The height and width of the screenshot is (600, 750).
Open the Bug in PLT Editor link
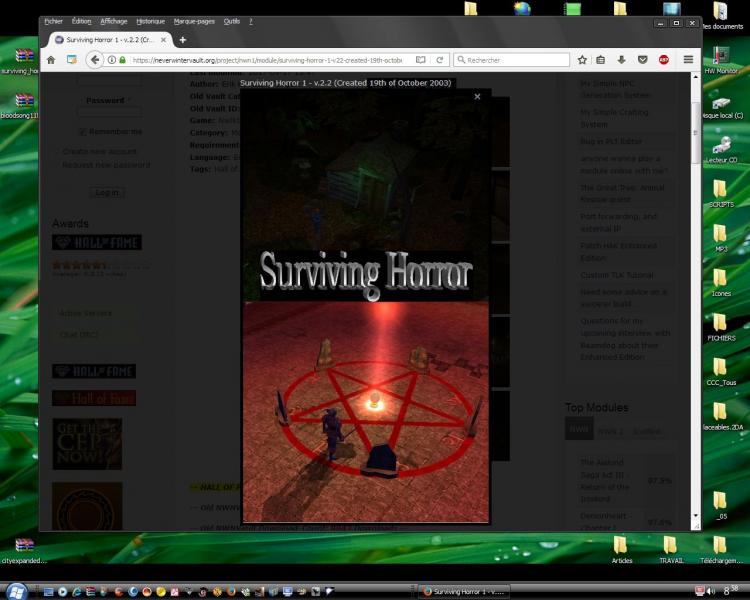[x=611, y=141]
